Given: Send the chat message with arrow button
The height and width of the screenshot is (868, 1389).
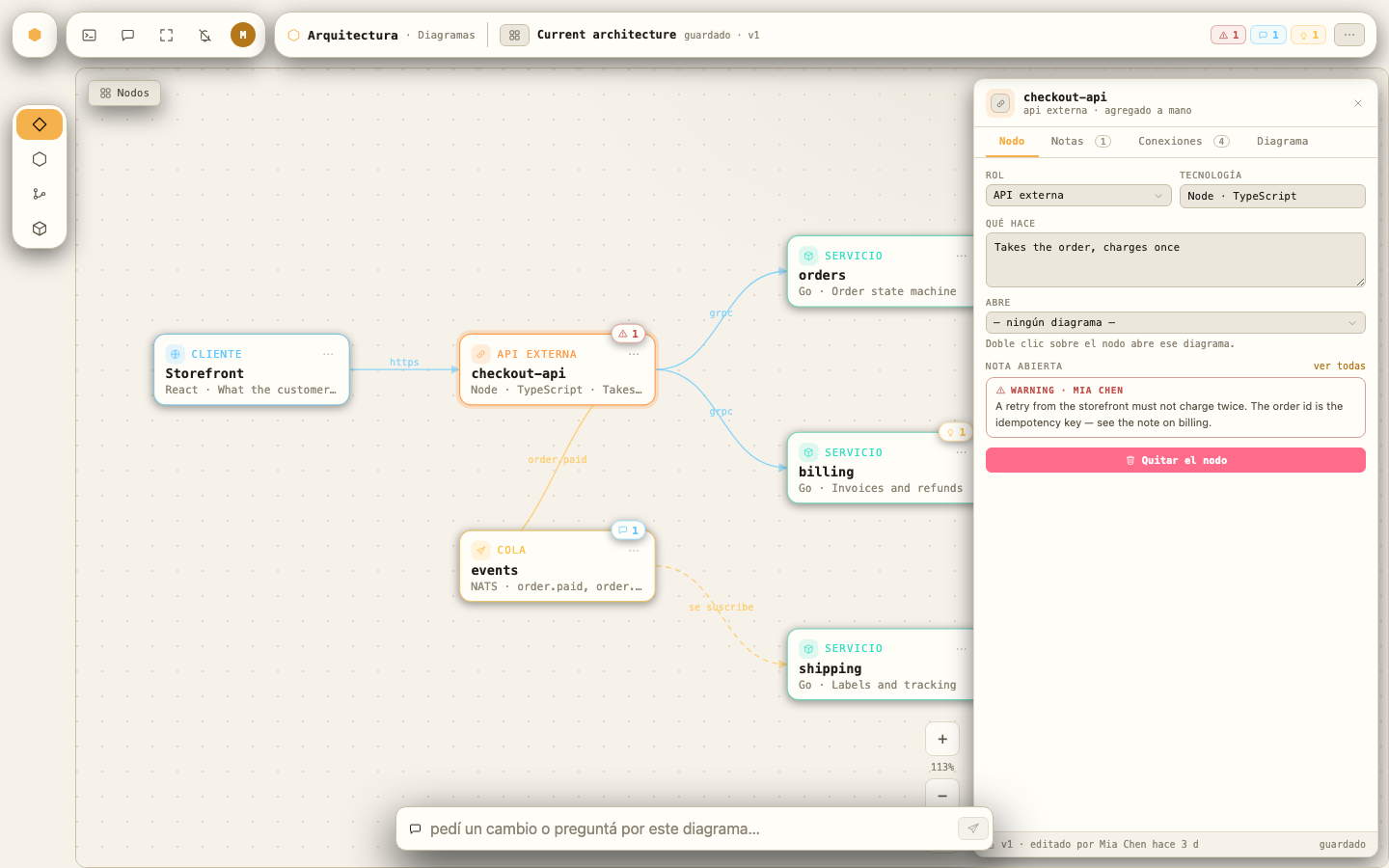Looking at the screenshot, I should [x=973, y=828].
